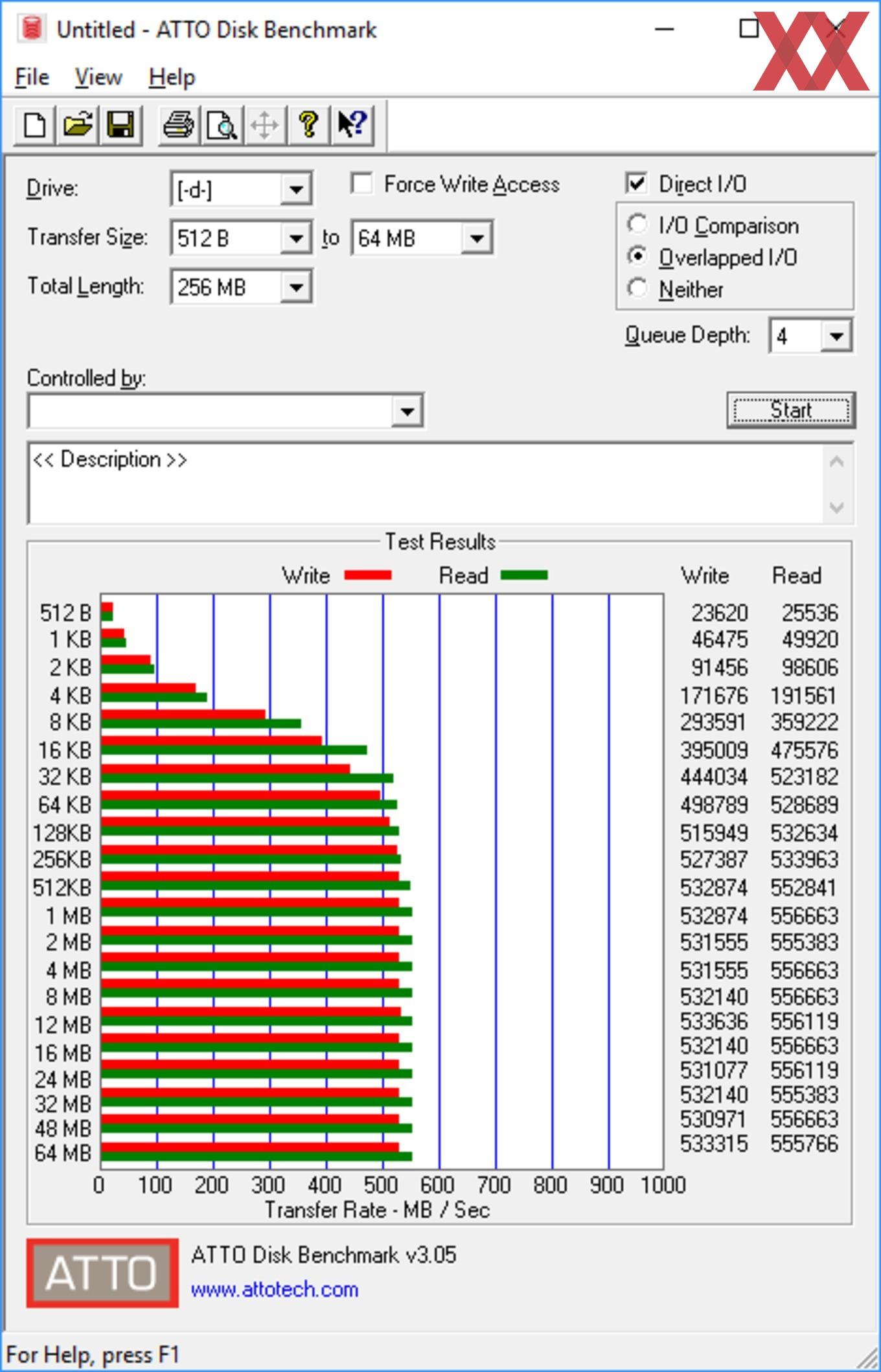Click the 64 MB read value 555766
881x1372 pixels.
[x=805, y=1144]
